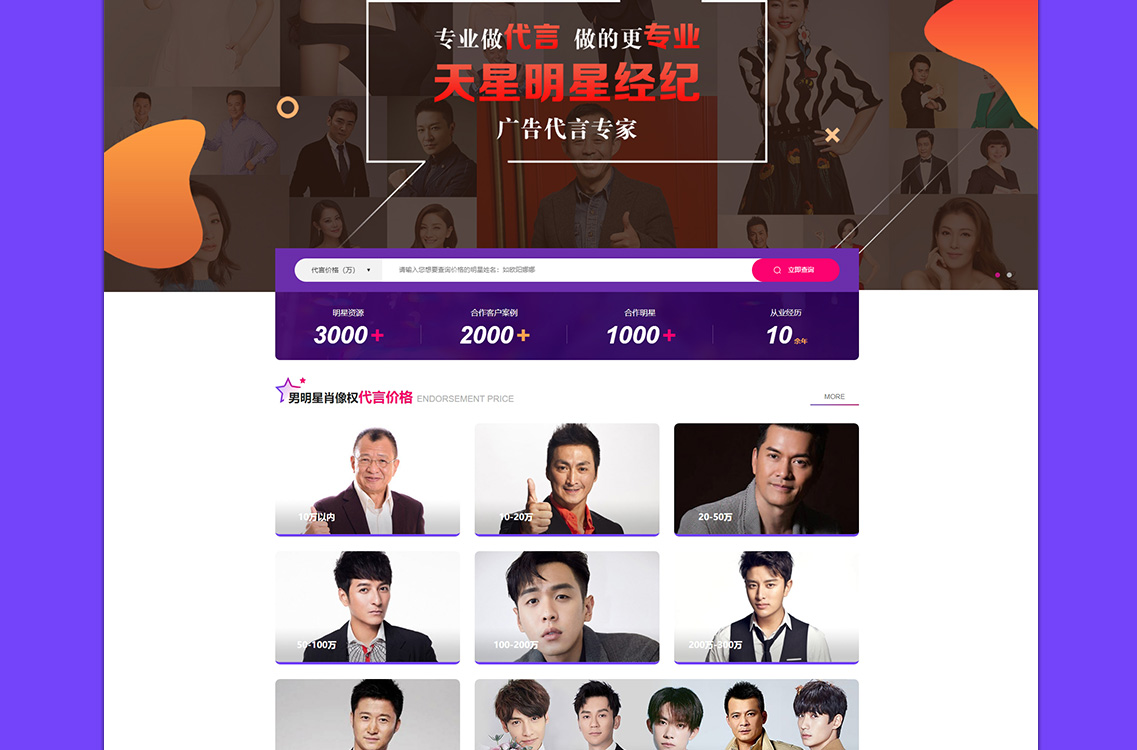Click the 1000+ 合作明星 statistic

pos(640,327)
